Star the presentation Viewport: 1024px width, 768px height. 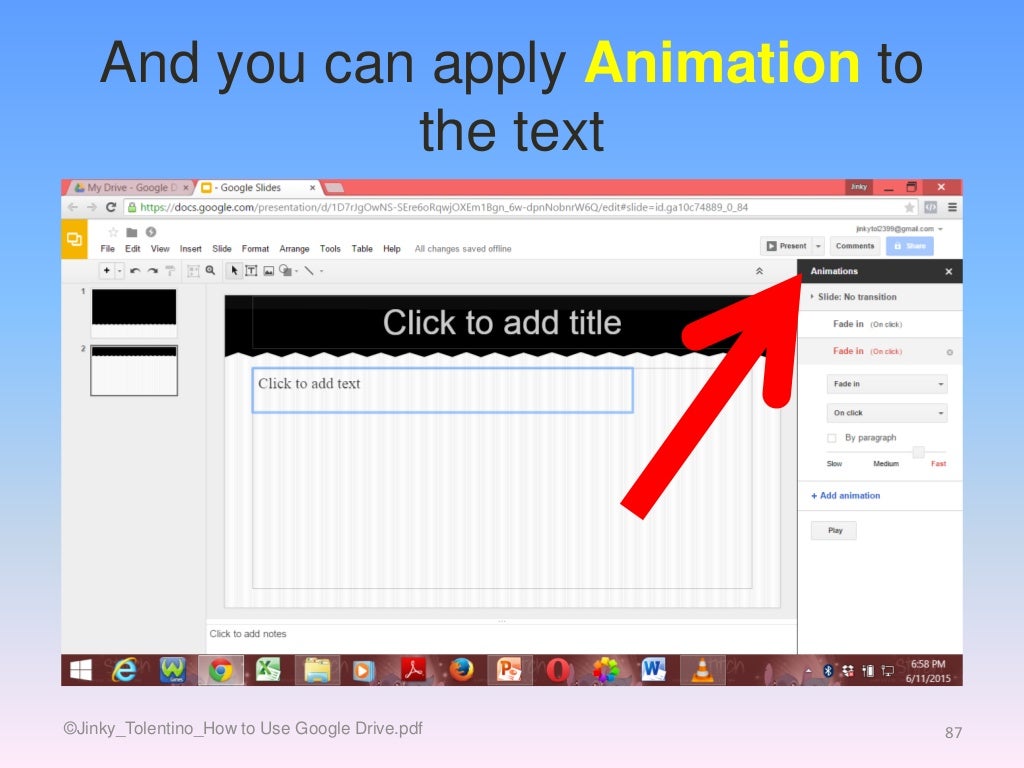113,232
